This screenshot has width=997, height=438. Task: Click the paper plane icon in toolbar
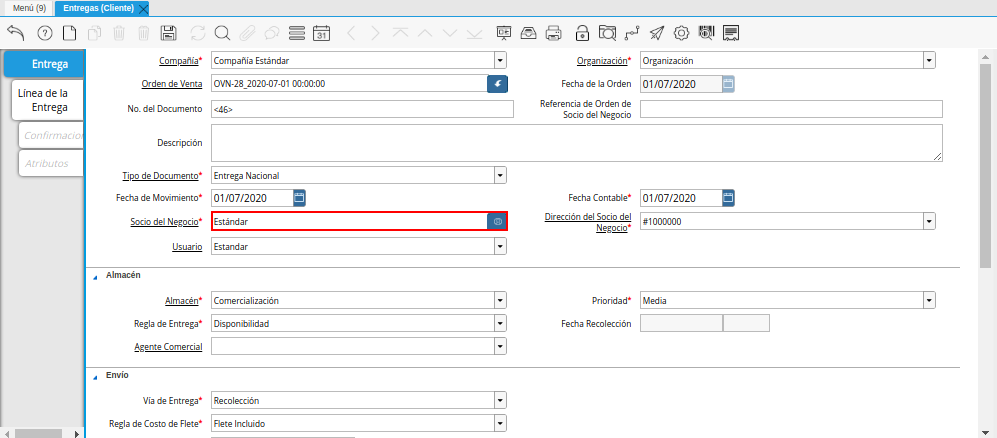click(x=656, y=33)
